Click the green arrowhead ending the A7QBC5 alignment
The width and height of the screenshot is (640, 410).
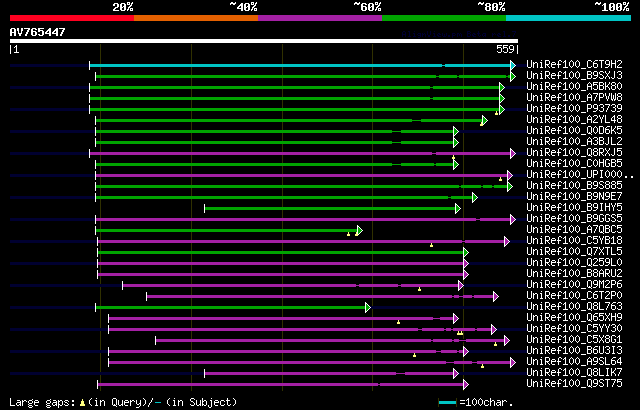360,230
